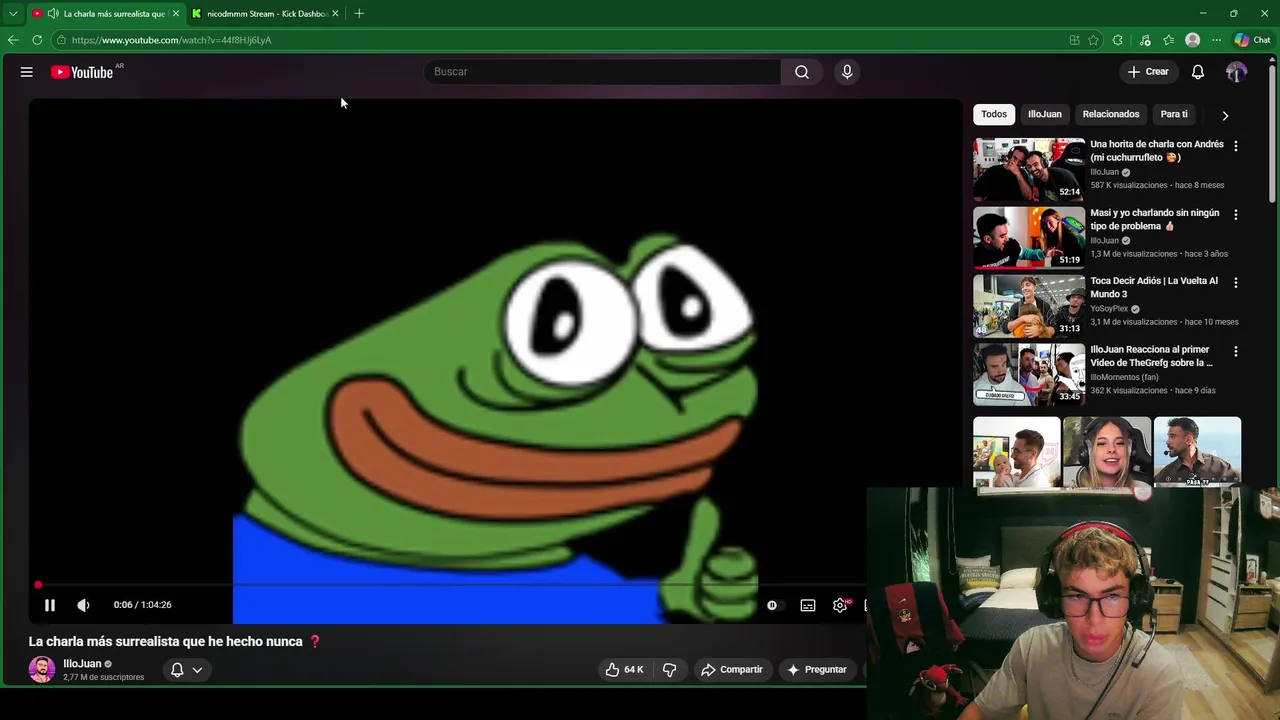Open IlloJuan channel name link
Screen dimensions: 1280x720
82,664
